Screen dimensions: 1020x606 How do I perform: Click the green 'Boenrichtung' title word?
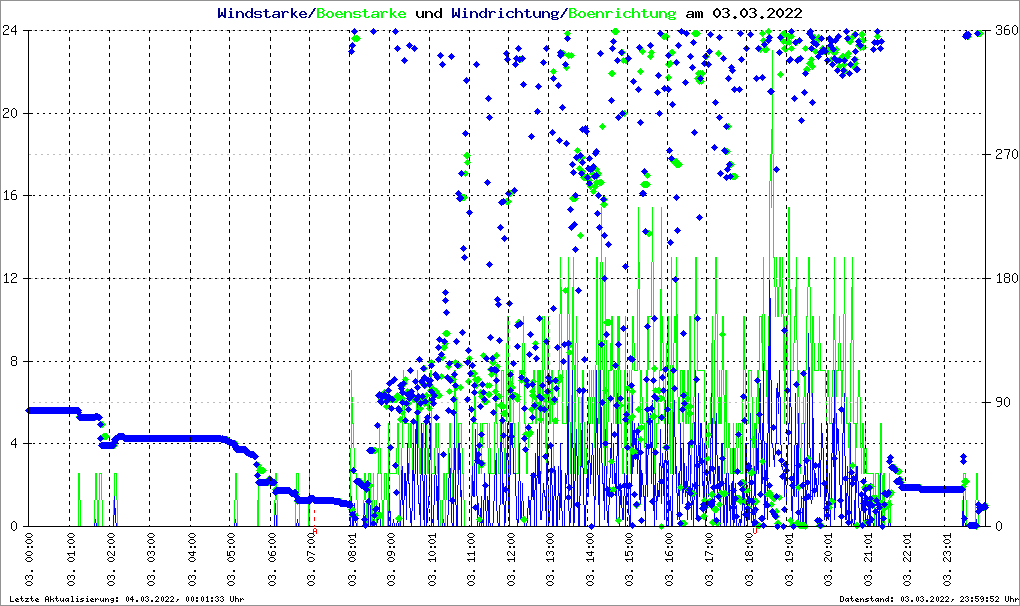[622, 13]
